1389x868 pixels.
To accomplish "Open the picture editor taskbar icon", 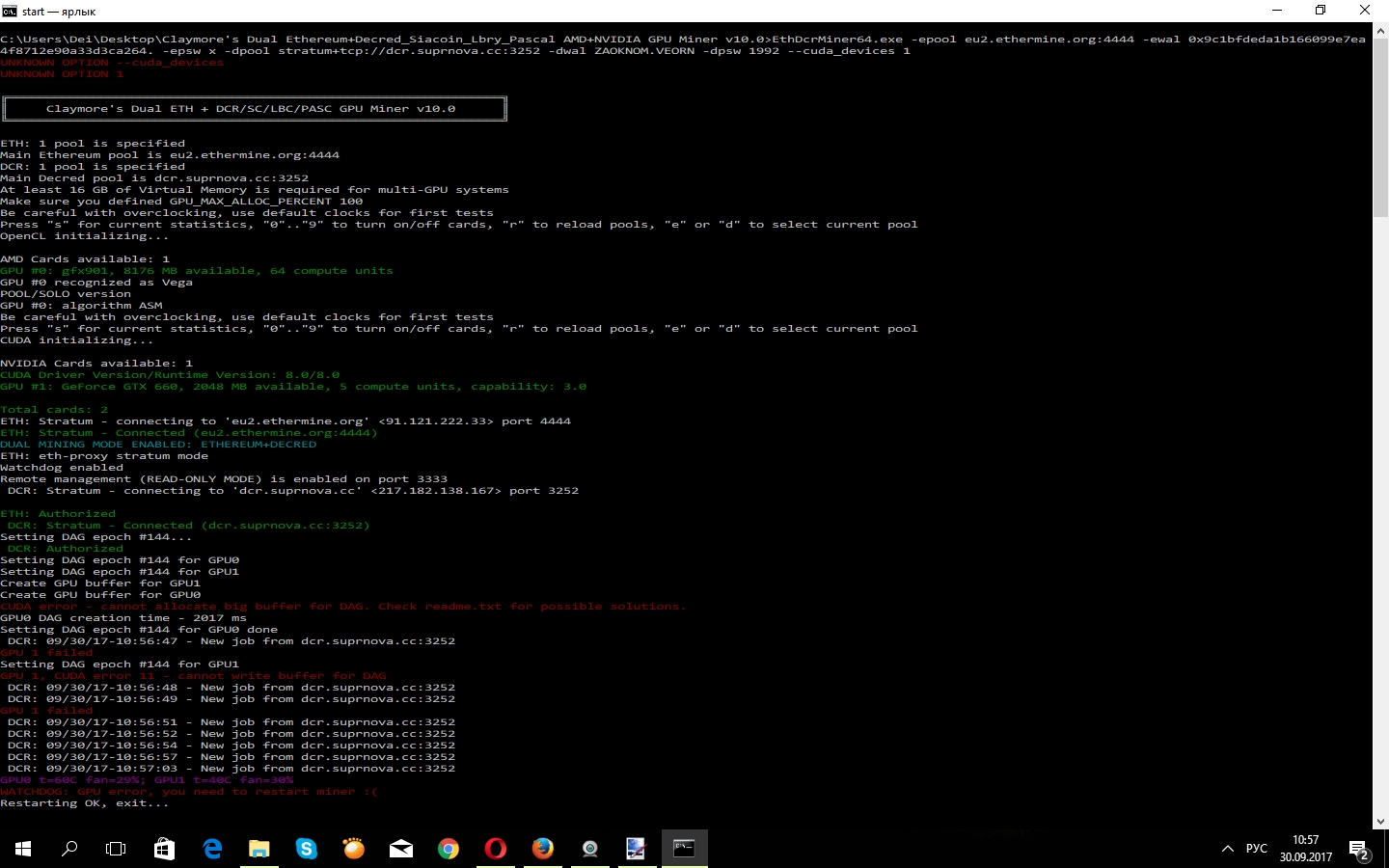I will click(637, 849).
